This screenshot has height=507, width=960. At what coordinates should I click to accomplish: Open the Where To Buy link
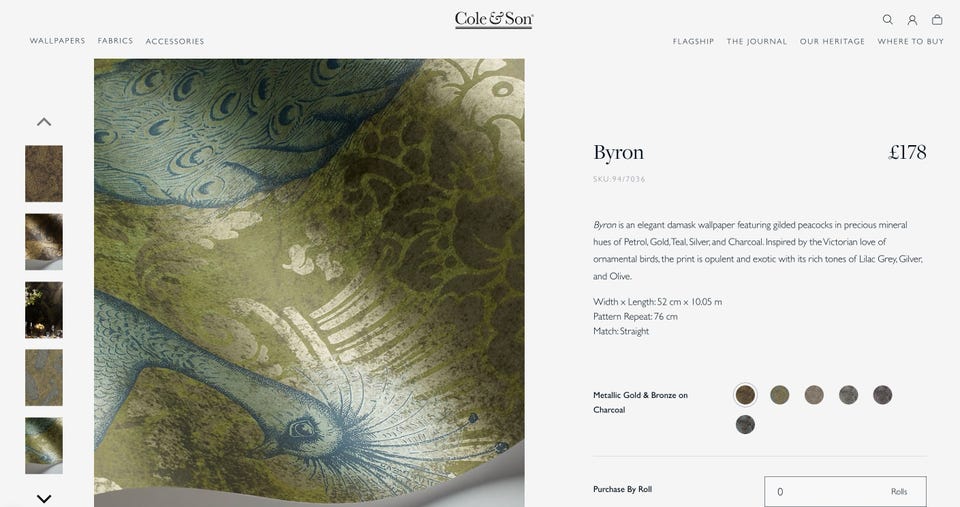pos(910,41)
